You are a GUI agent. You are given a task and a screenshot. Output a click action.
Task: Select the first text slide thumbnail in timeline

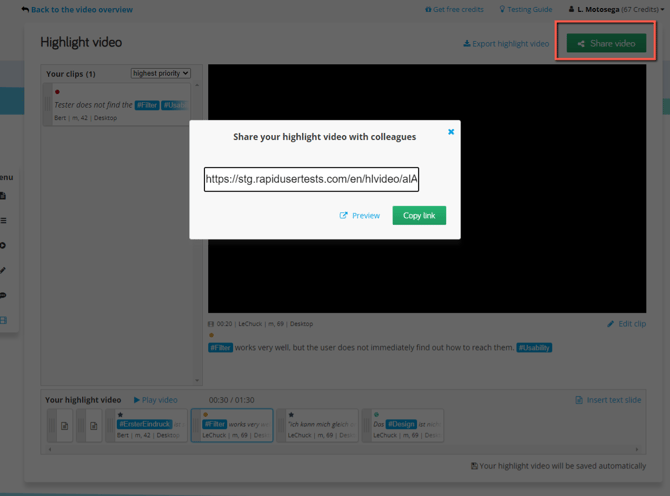coord(64,426)
